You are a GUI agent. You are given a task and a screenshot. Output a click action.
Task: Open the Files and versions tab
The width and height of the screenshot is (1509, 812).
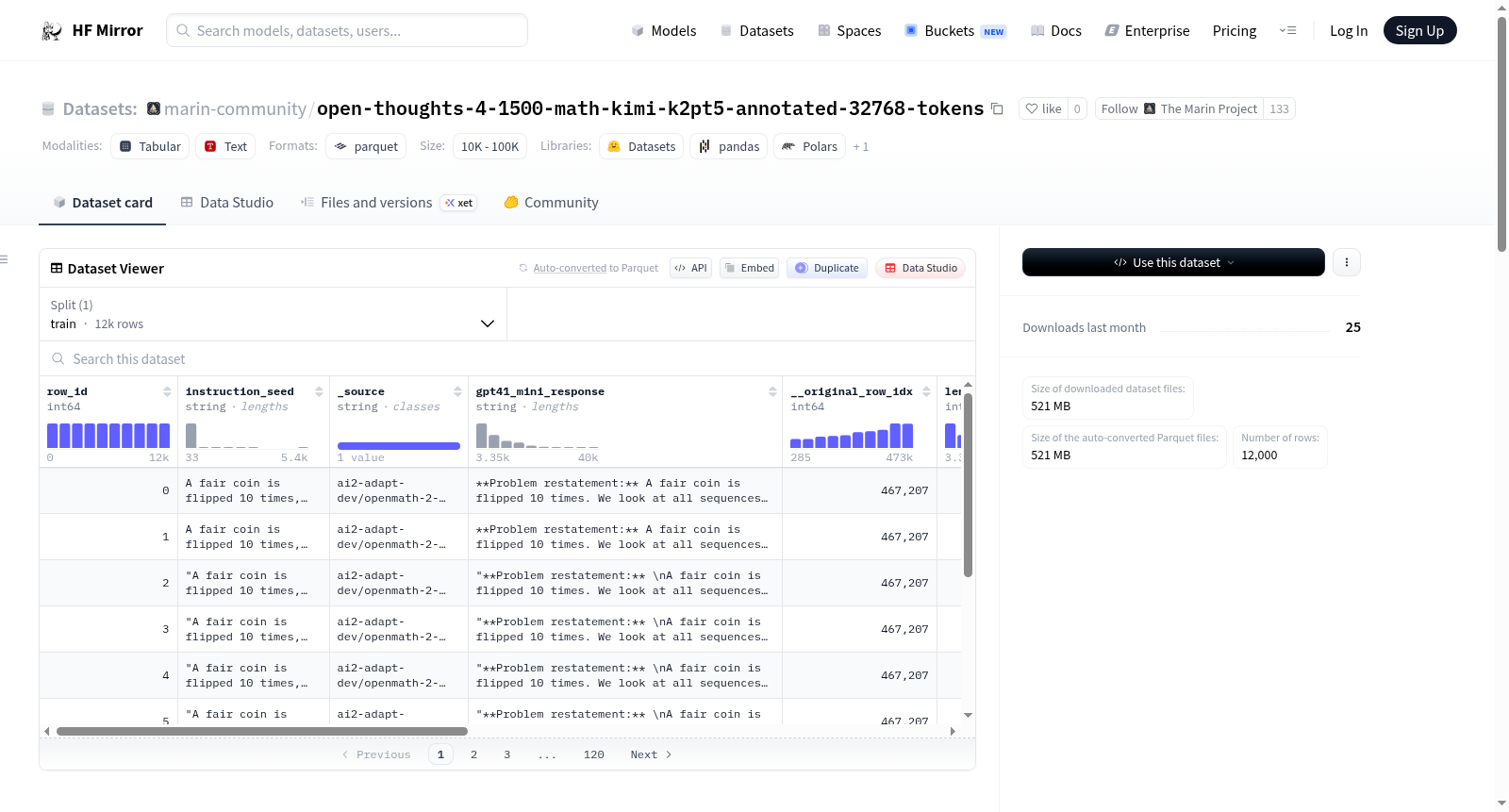(x=389, y=203)
